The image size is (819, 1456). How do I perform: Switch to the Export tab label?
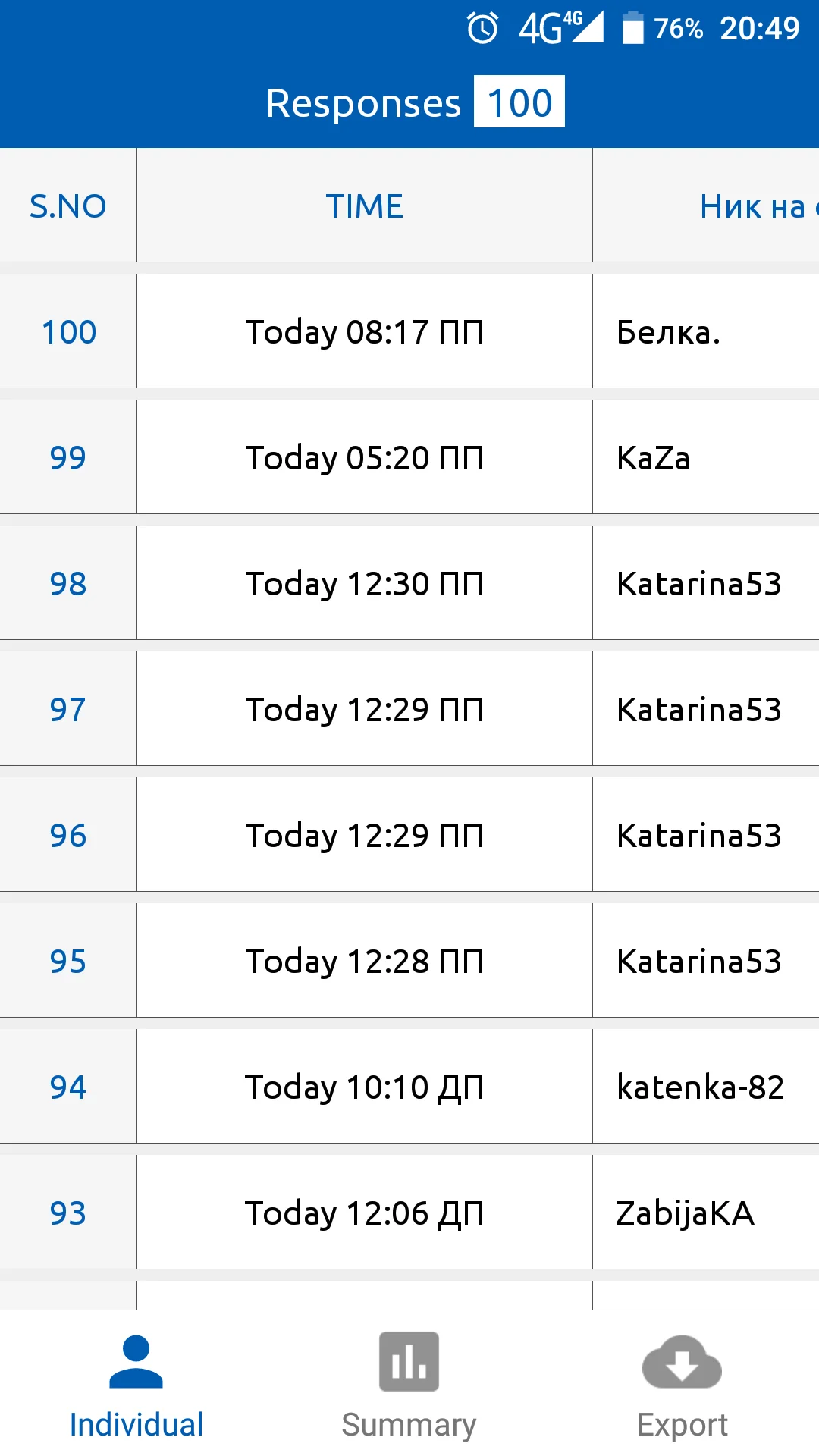[682, 1424]
